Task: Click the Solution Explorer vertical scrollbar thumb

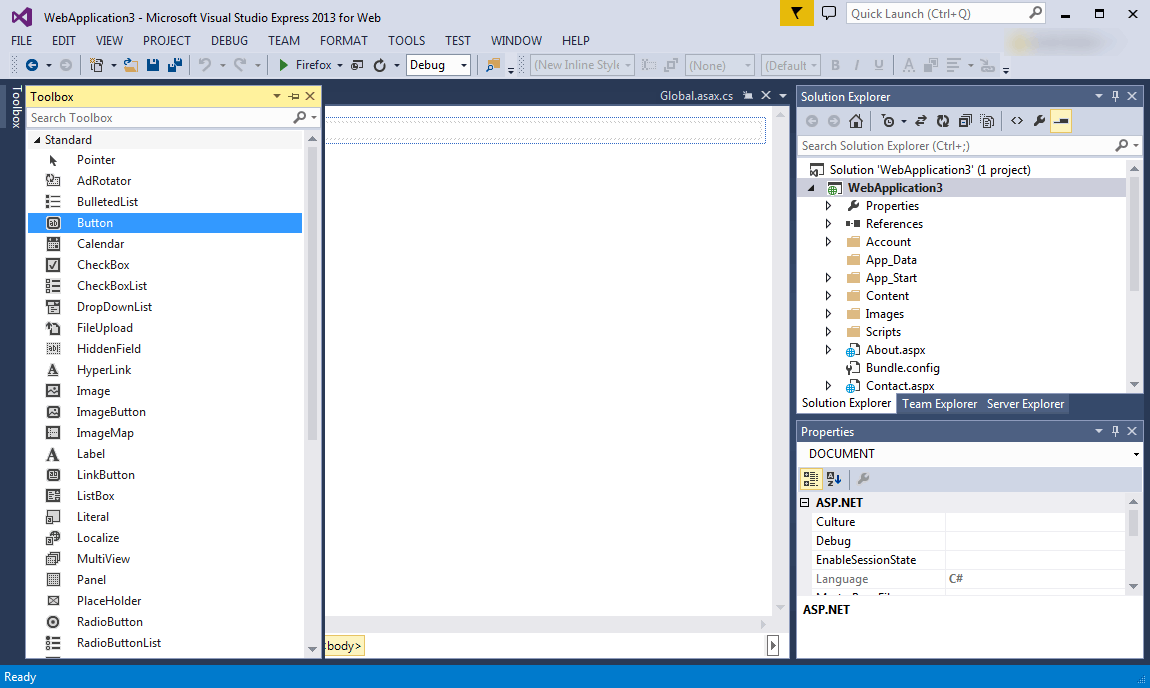Action: click(x=1135, y=235)
